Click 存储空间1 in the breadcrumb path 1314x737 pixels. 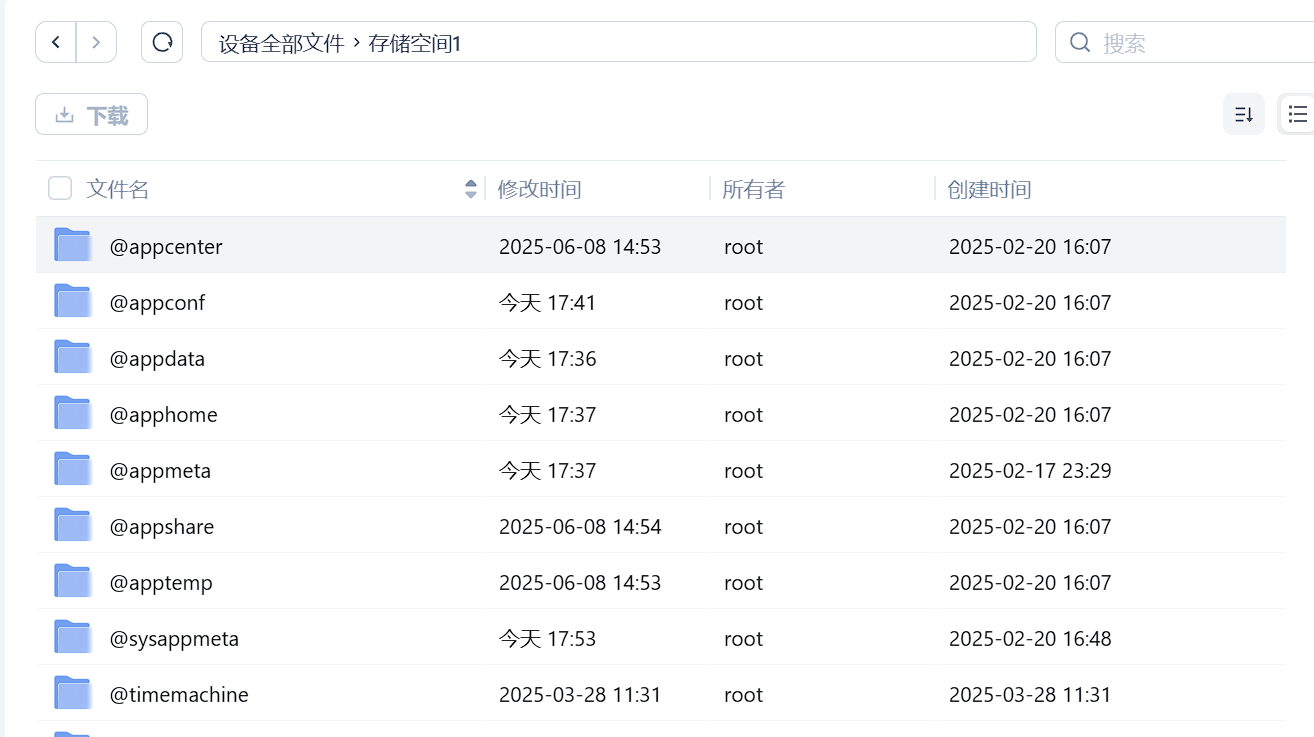point(415,43)
